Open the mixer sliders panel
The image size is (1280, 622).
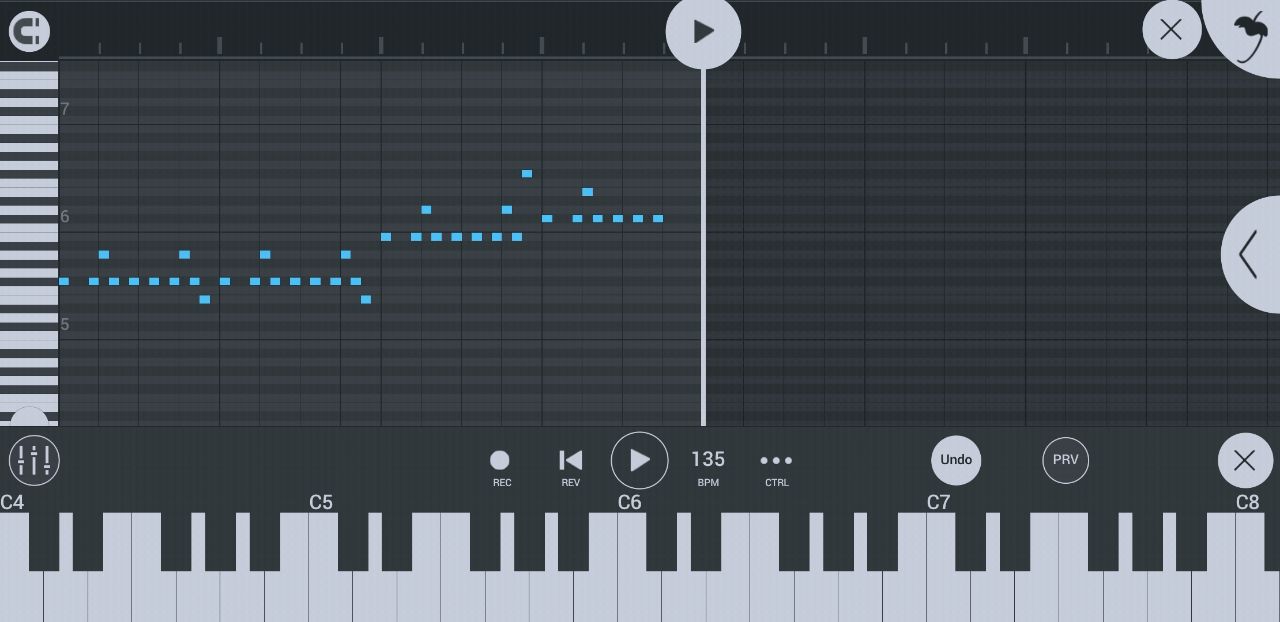click(x=34, y=460)
